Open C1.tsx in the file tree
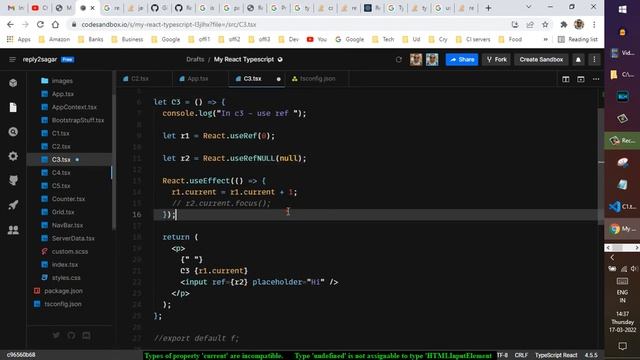The width and height of the screenshot is (640, 360). tap(60, 133)
